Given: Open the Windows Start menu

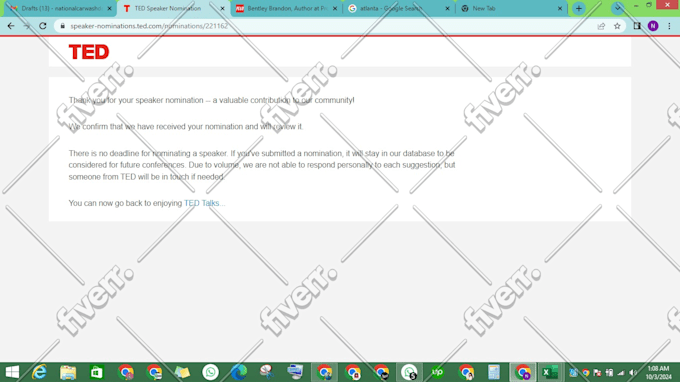Looking at the screenshot, I should (12, 372).
